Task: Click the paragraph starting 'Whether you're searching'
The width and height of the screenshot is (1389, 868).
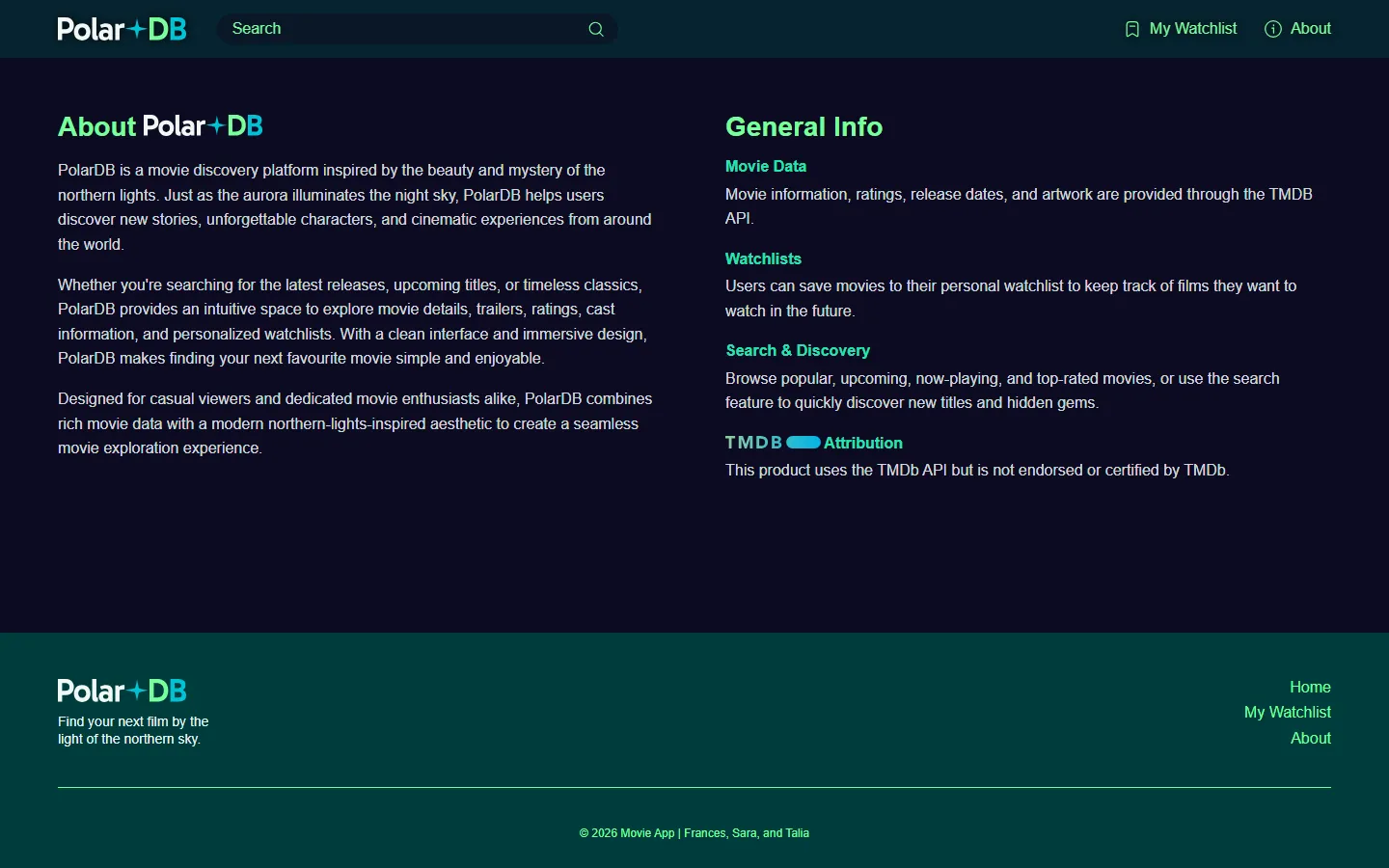Action: (353, 321)
